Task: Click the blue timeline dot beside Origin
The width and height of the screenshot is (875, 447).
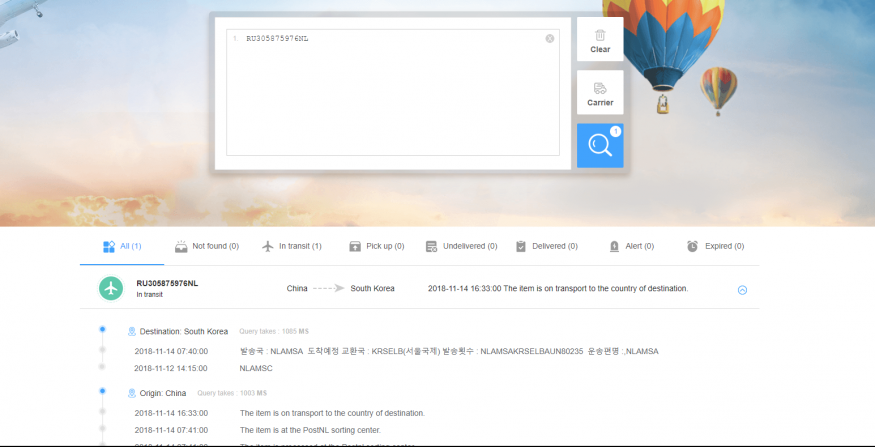Action: point(102,391)
